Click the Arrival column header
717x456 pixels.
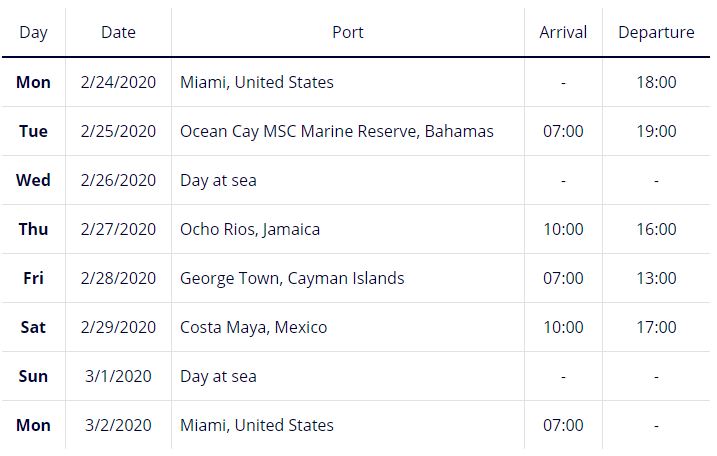point(563,32)
